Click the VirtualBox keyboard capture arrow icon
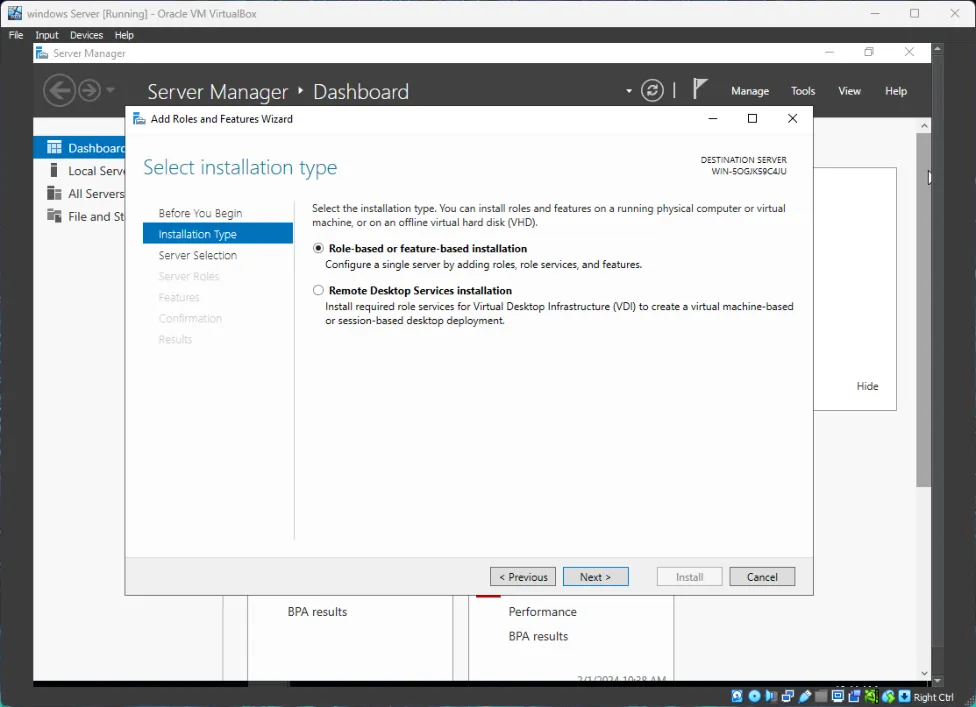 coord(904,696)
